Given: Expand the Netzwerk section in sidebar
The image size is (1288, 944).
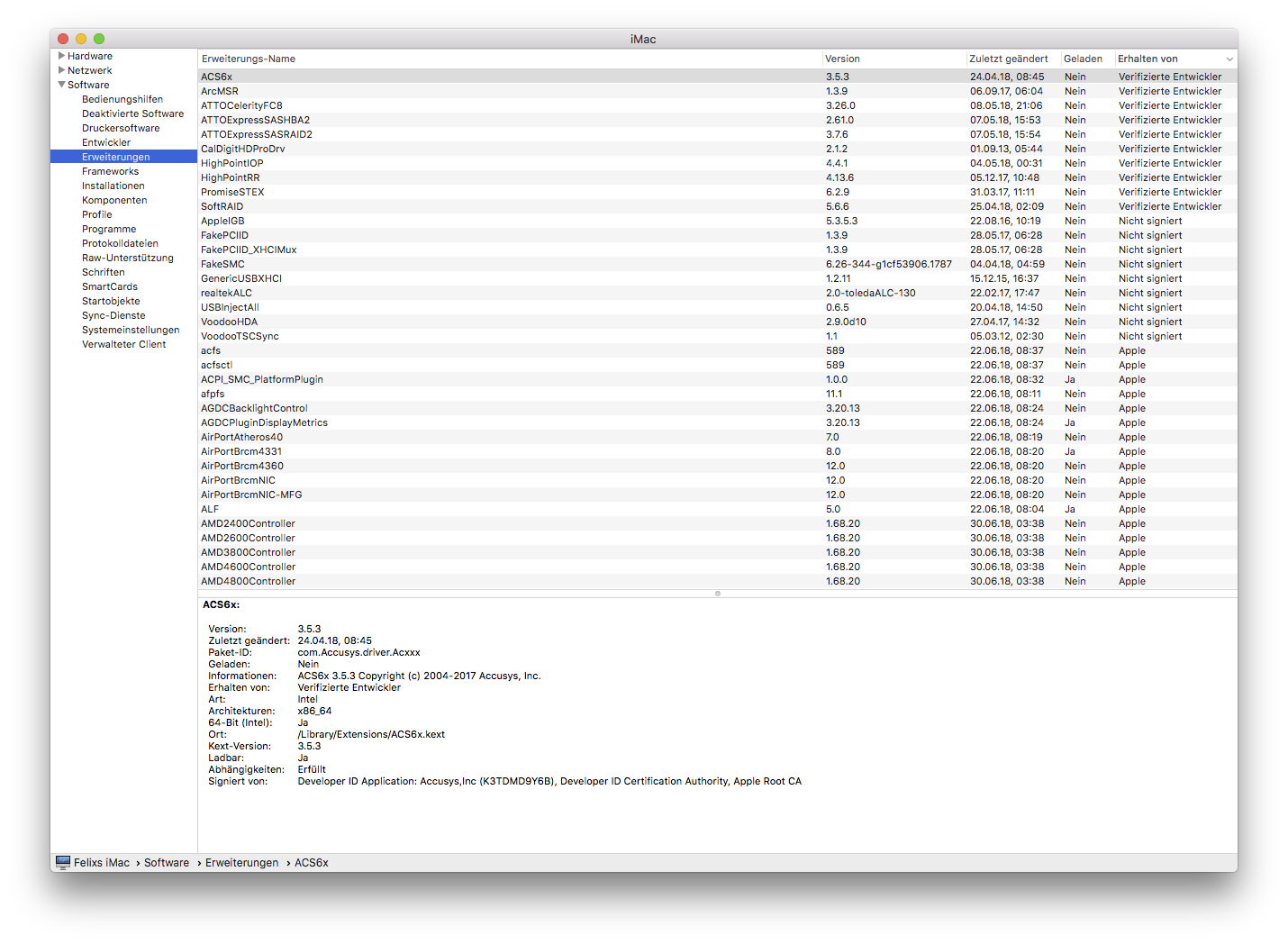Looking at the screenshot, I should [x=61, y=70].
